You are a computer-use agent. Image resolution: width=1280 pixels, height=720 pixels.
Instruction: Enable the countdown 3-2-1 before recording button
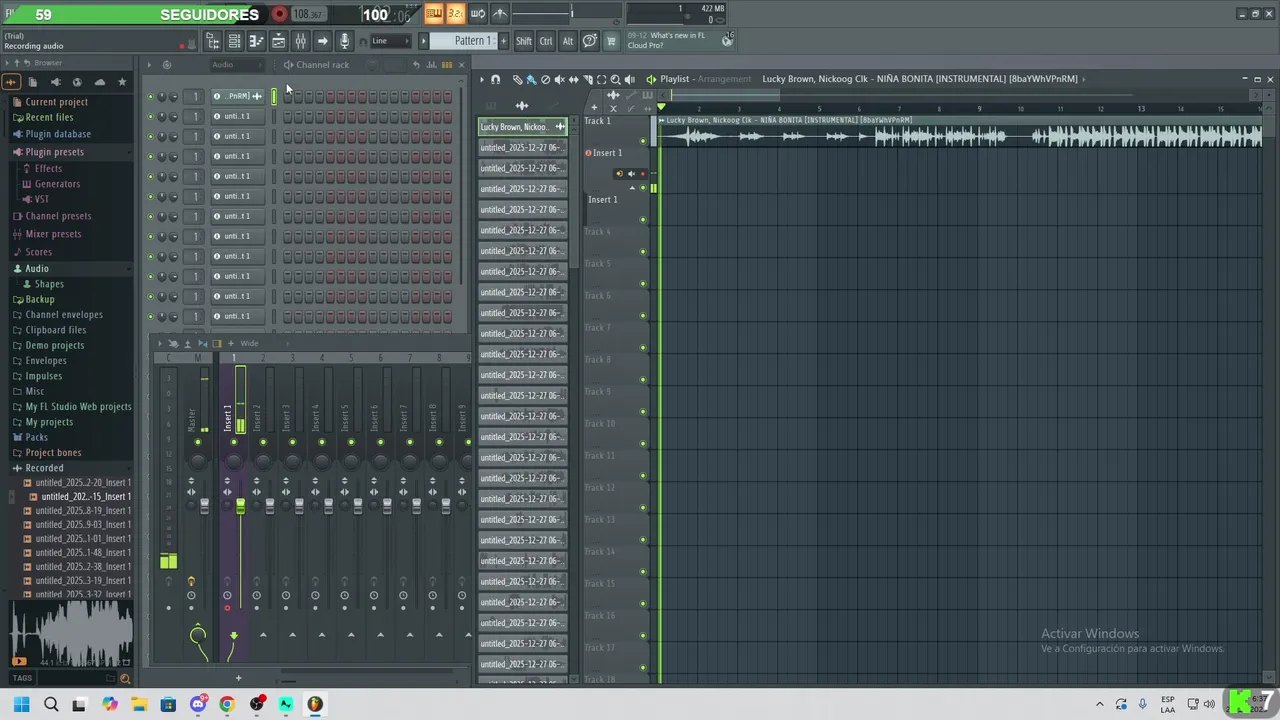pos(456,13)
